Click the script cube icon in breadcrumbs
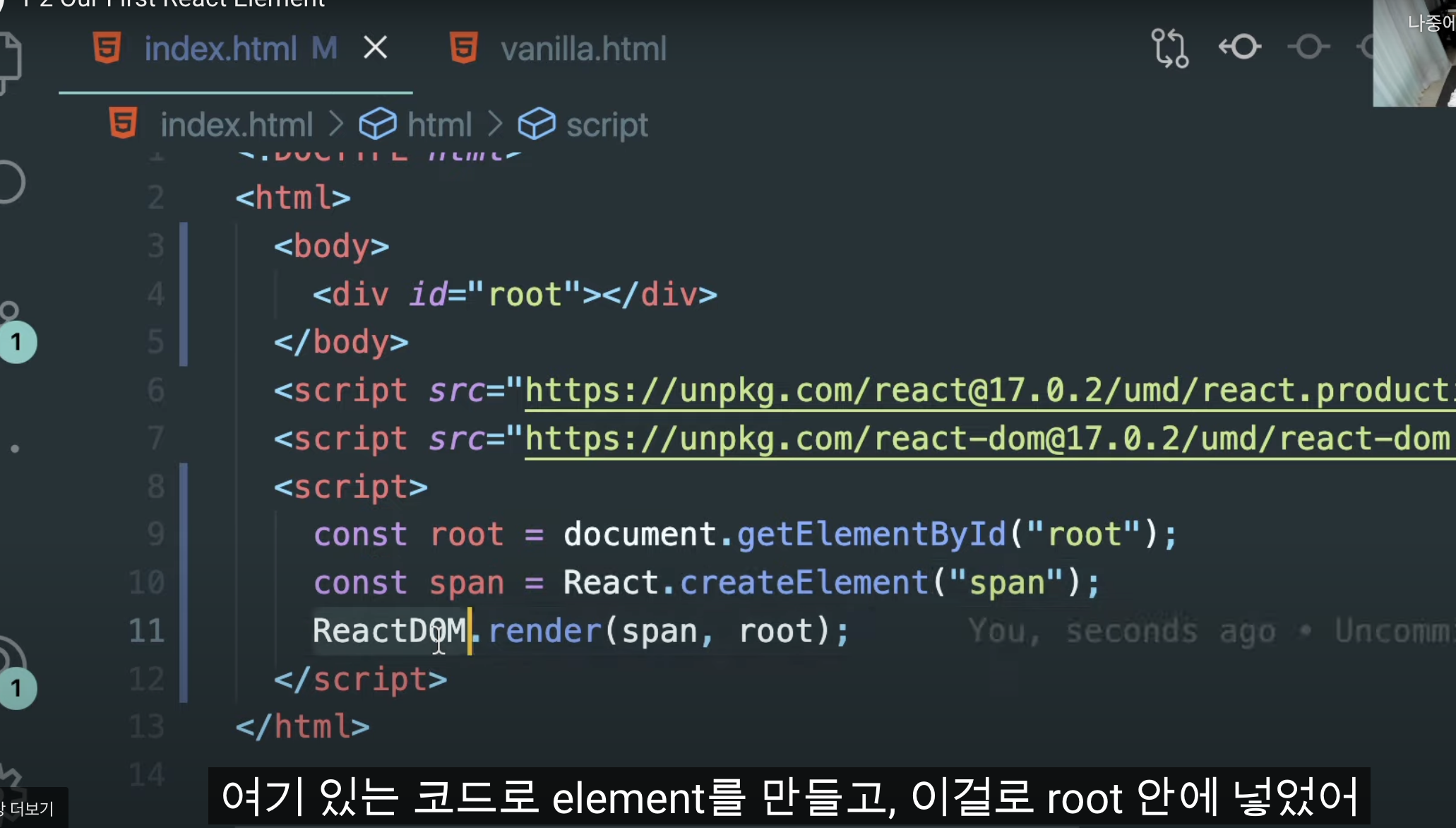 coord(536,125)
